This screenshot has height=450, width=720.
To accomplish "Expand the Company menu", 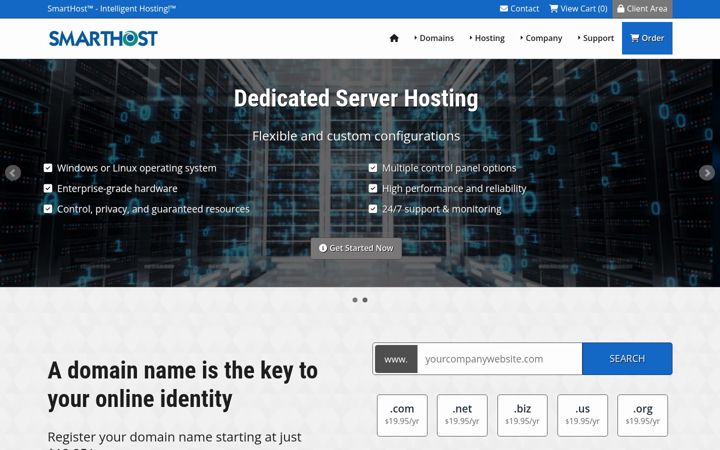I will [x=541, y=38].
